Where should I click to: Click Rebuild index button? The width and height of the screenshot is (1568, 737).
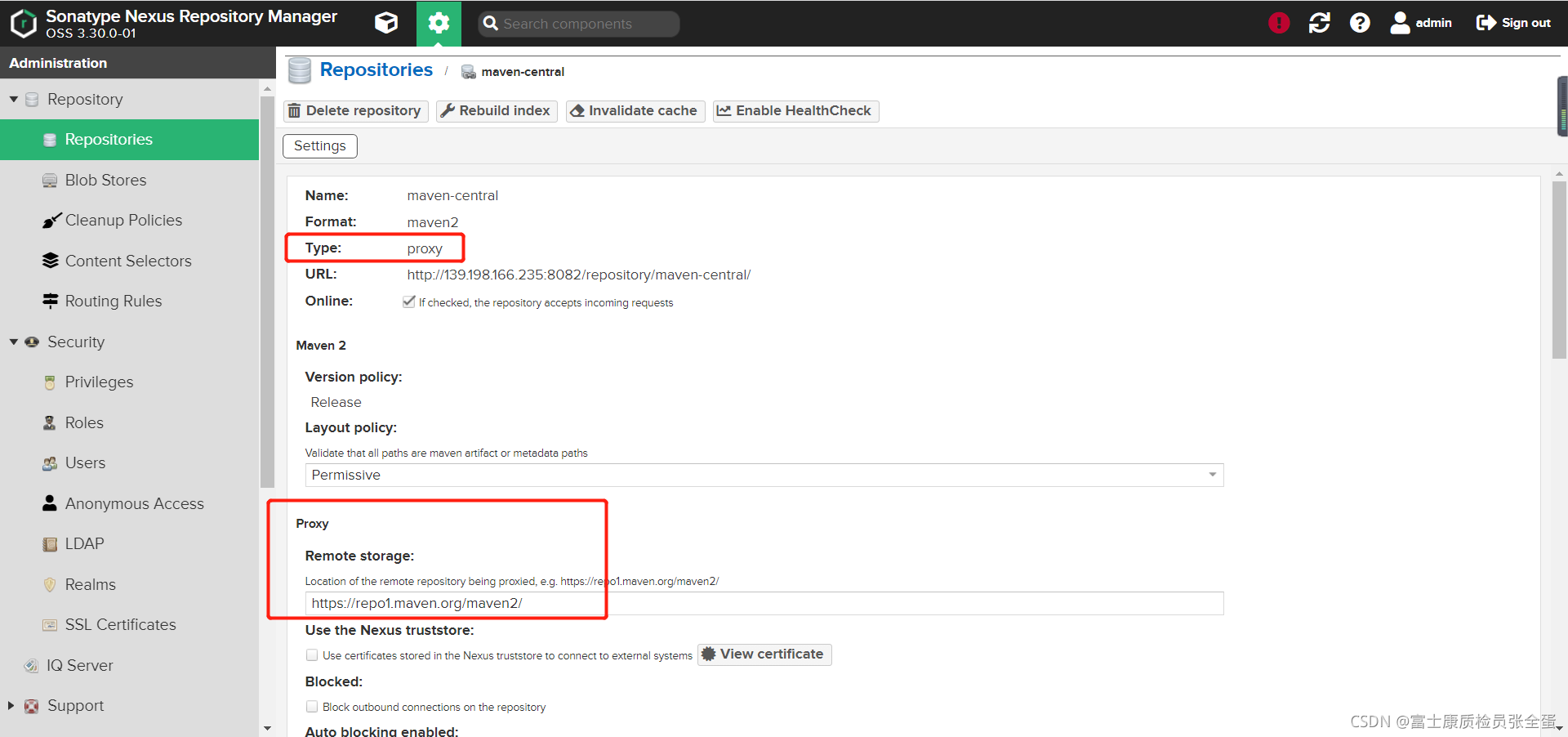(x=497, y=111)
